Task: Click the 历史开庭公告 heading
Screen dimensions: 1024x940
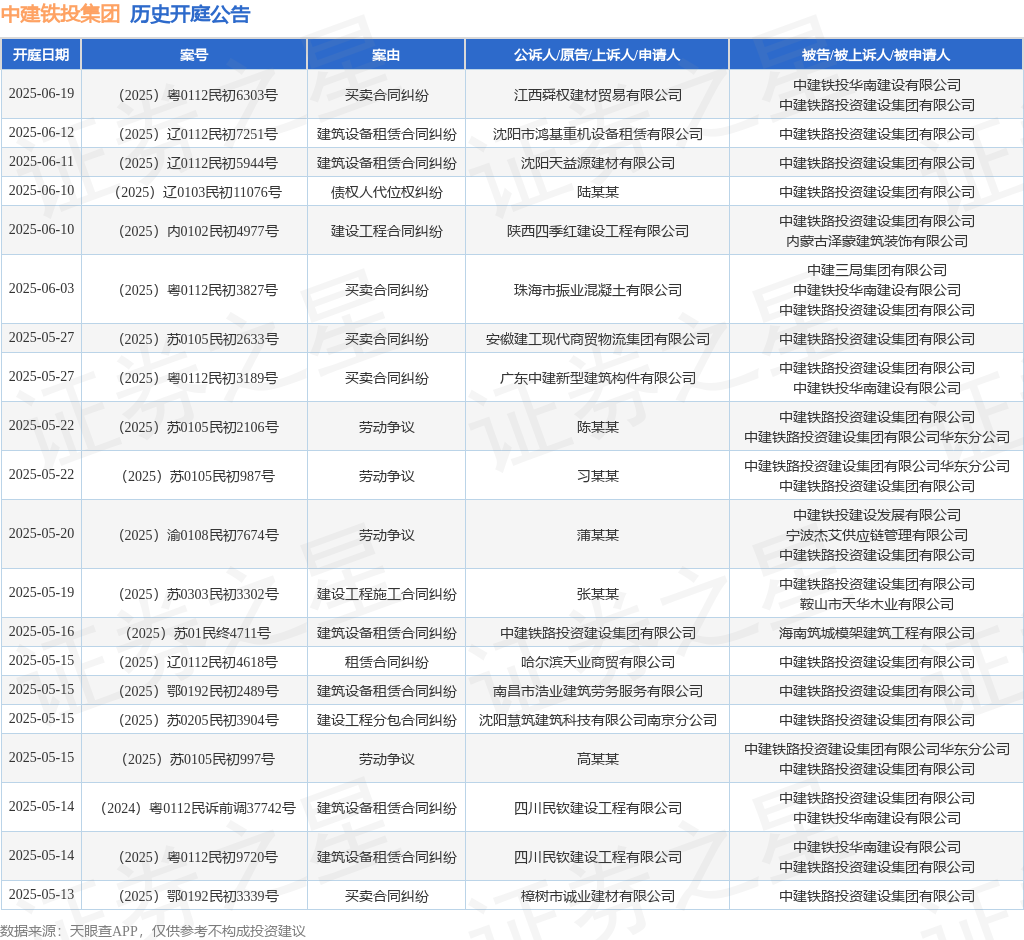Action: pyautogui.click(x=190, y=14)
